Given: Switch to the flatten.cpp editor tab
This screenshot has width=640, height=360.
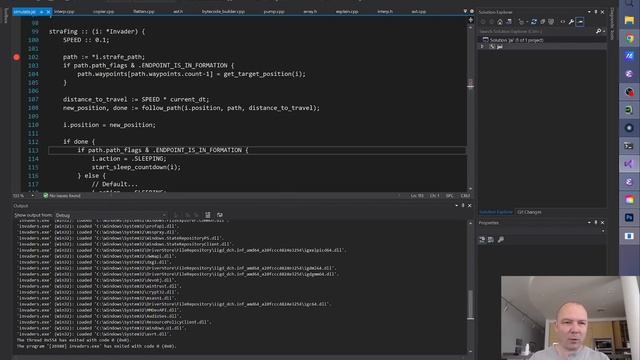Looking at the screenshot, I should click(x=144, y=12).
